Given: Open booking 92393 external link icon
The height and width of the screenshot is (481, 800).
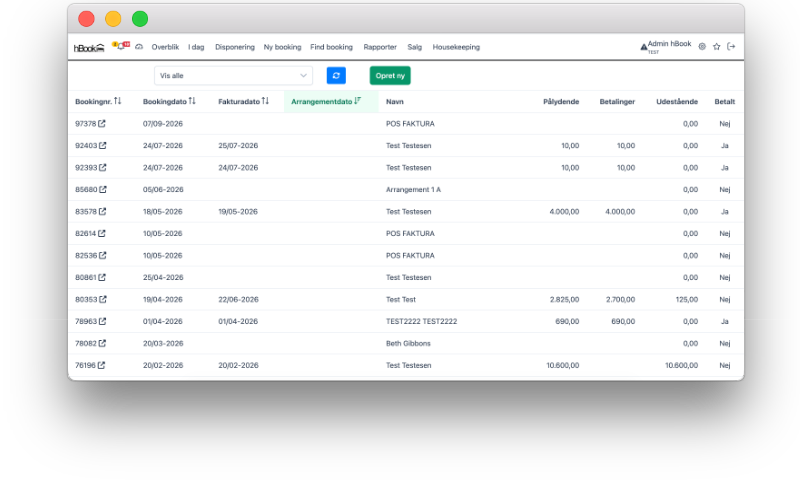Looking at the screenshot, I should click(x=103, y=167).
